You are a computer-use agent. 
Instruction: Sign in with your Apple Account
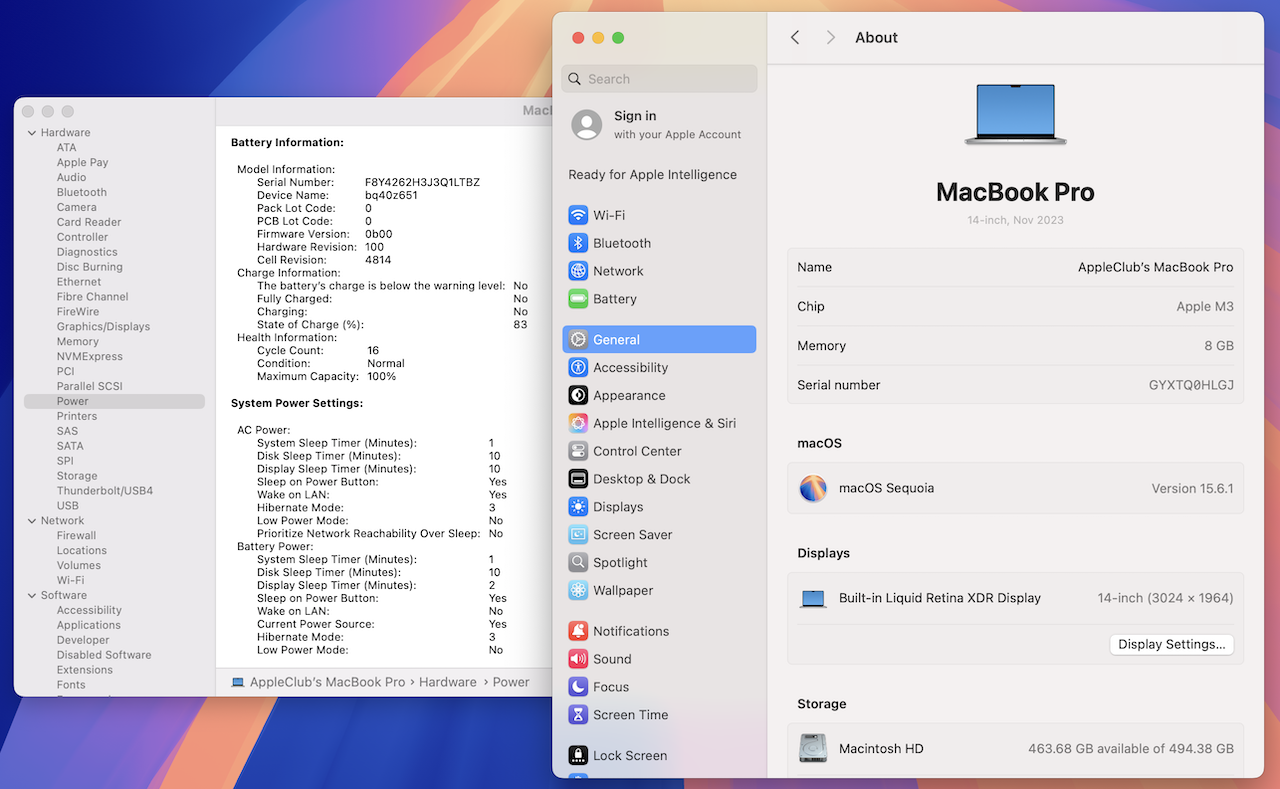[x=659, y=125]
